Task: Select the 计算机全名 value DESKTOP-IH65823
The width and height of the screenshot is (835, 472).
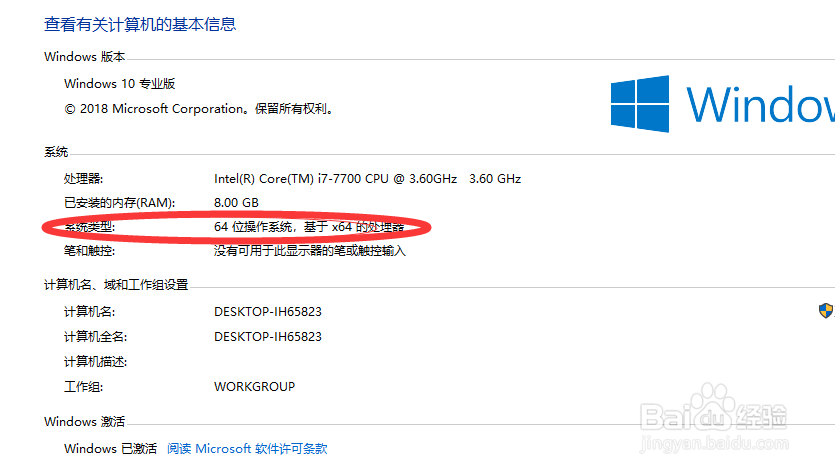Action: (x=268, y=337)
